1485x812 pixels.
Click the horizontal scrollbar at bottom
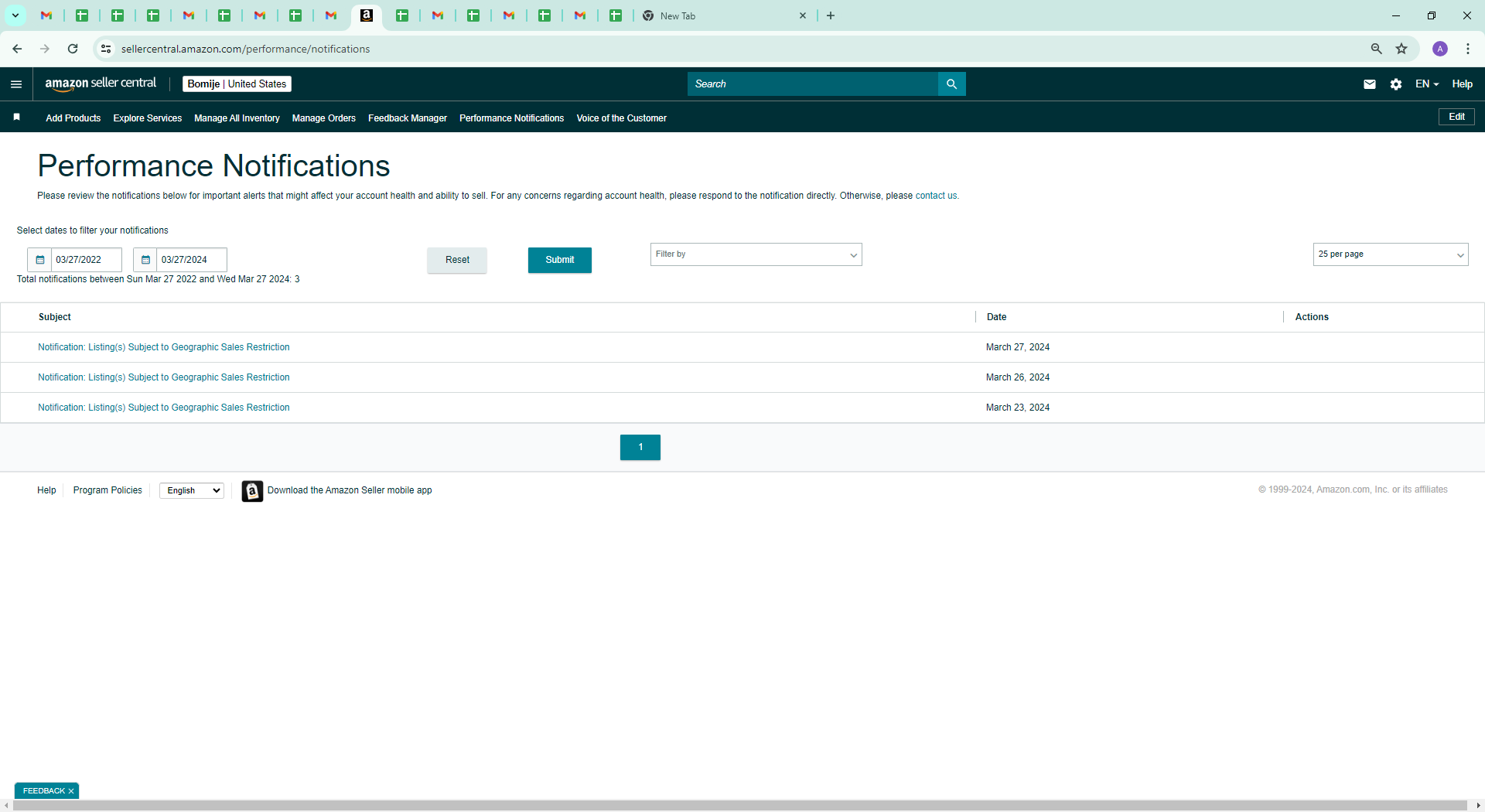739,806
